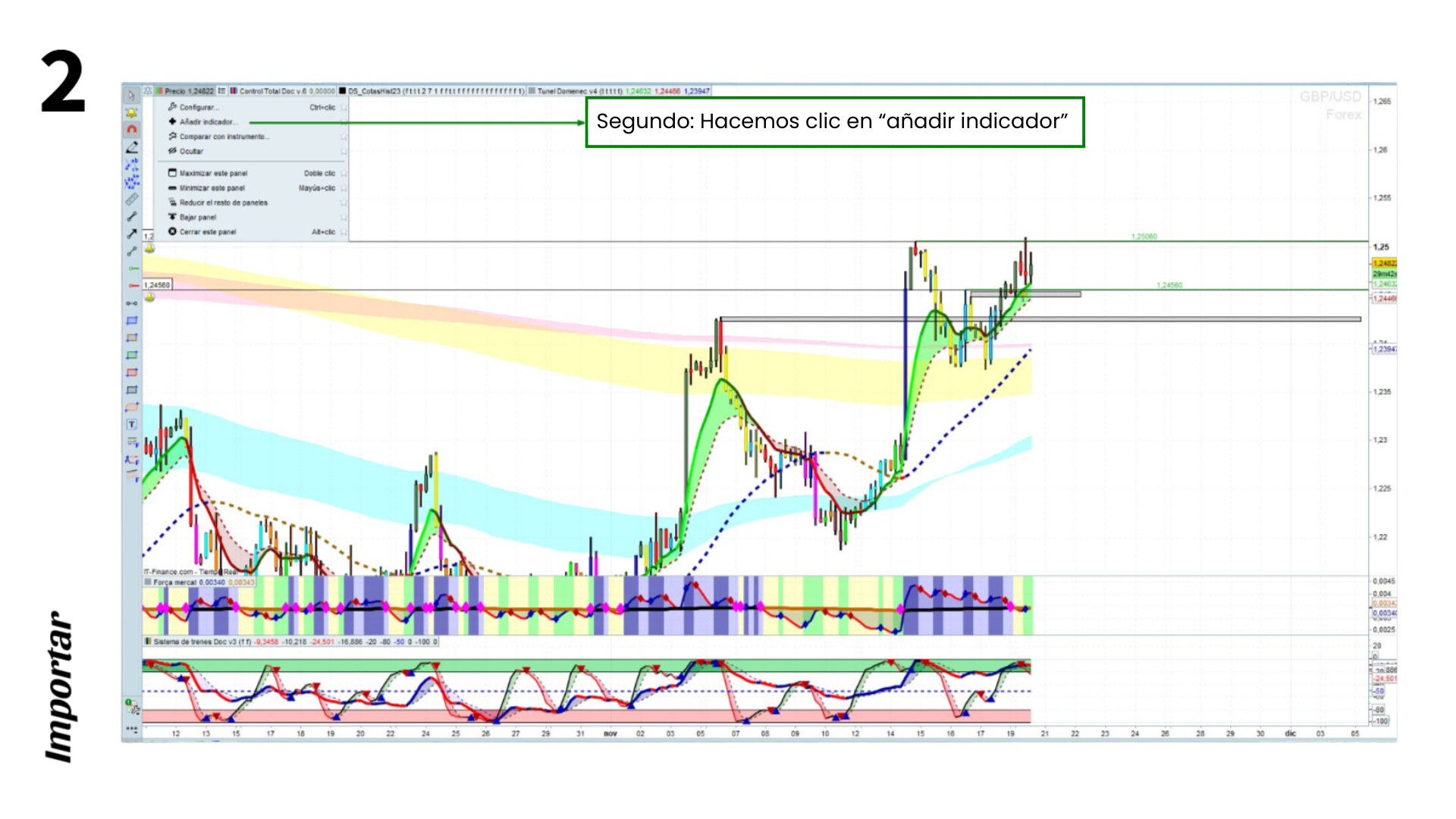Viewport: 1456px width, 819px height.
Task: Select the ruler measuring tool
Action: (131, 199)
